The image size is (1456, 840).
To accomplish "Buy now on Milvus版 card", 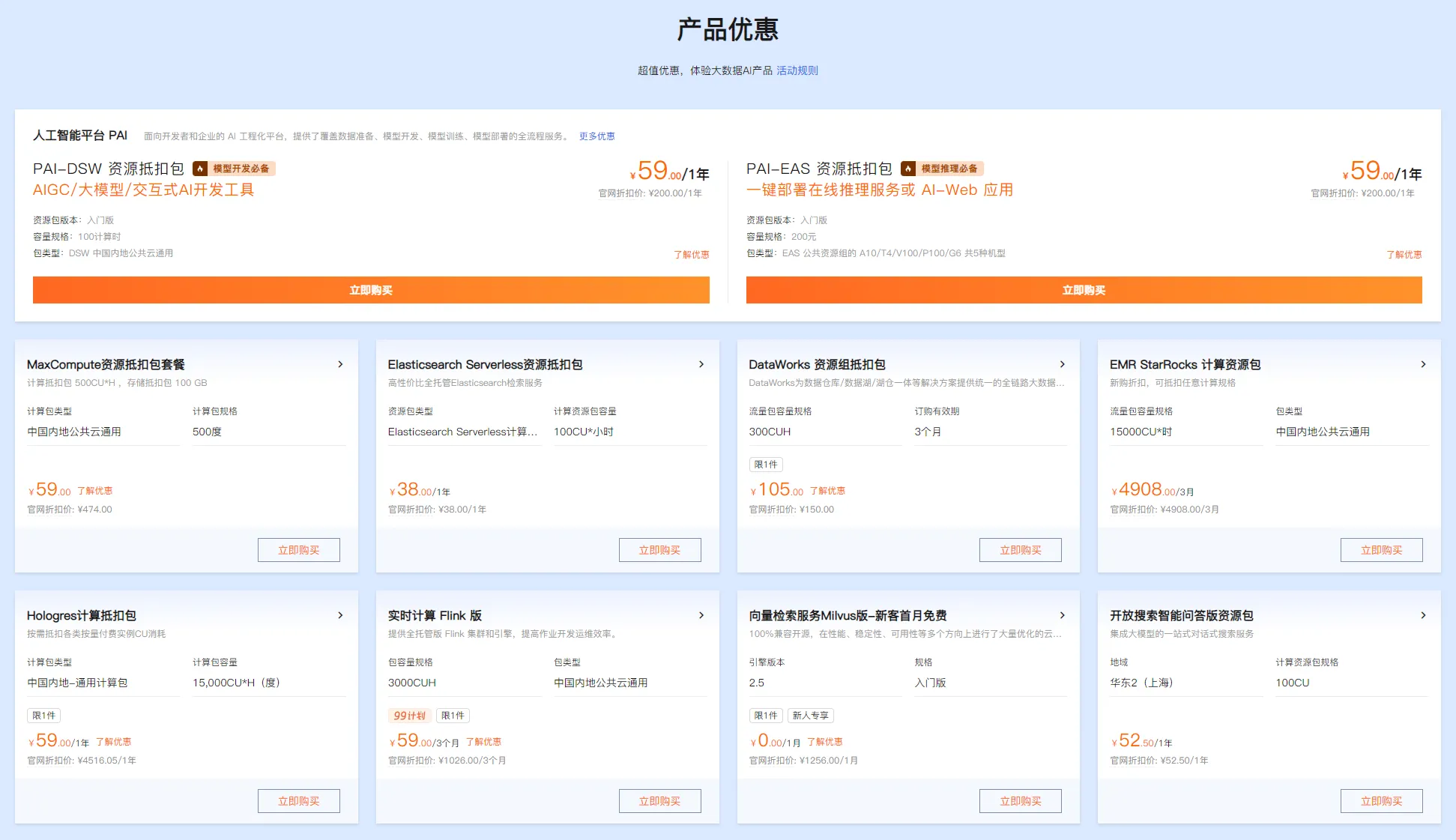I will pos(1021,801).
